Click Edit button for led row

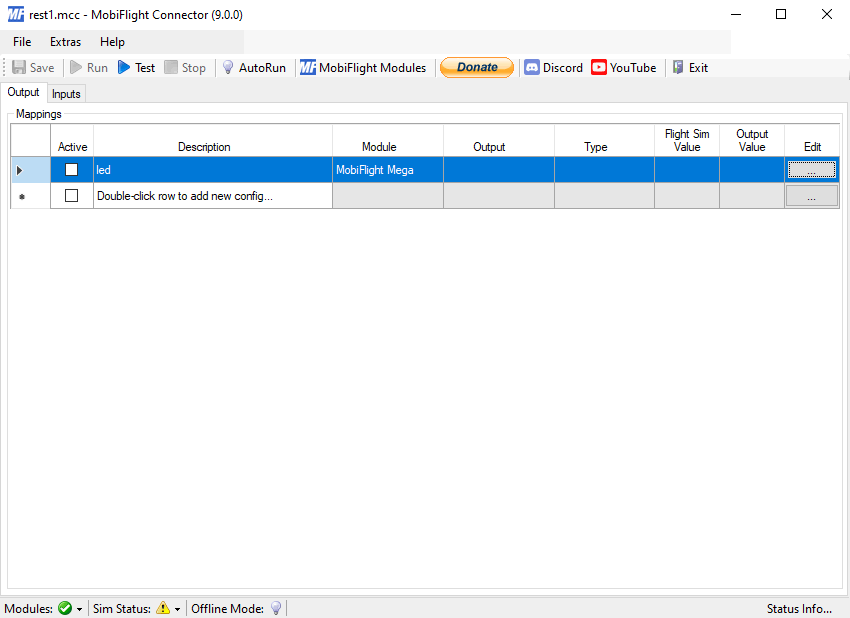pos(812,170)
